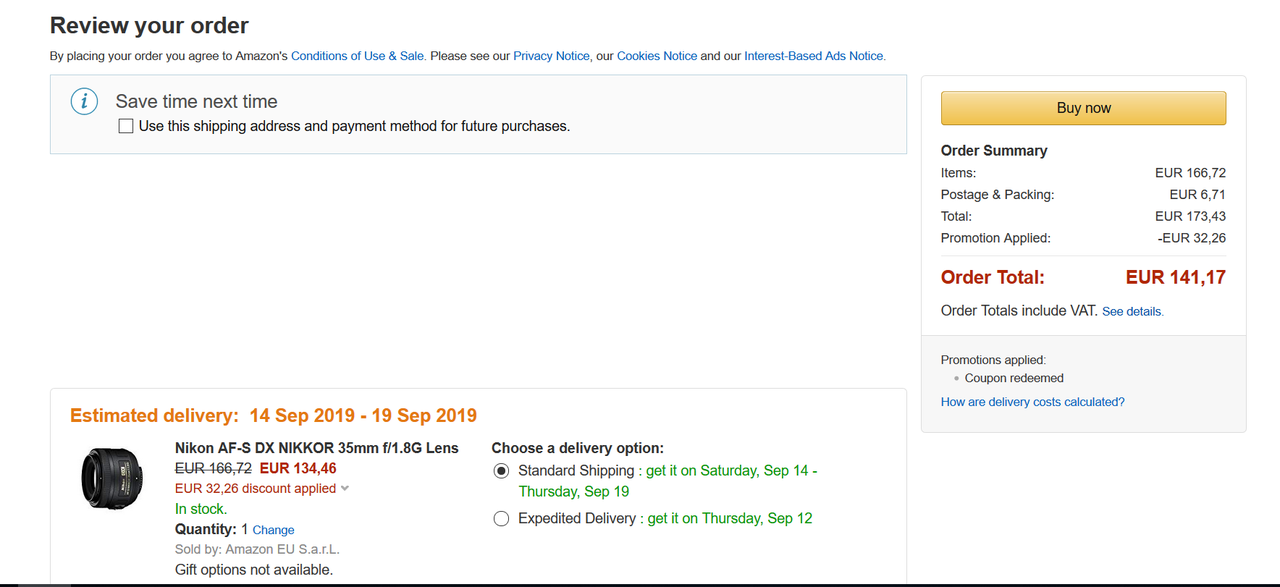Check the save shipping address checkbox
The height and width of the screenshot is (587, 1280).
(126, 126)
